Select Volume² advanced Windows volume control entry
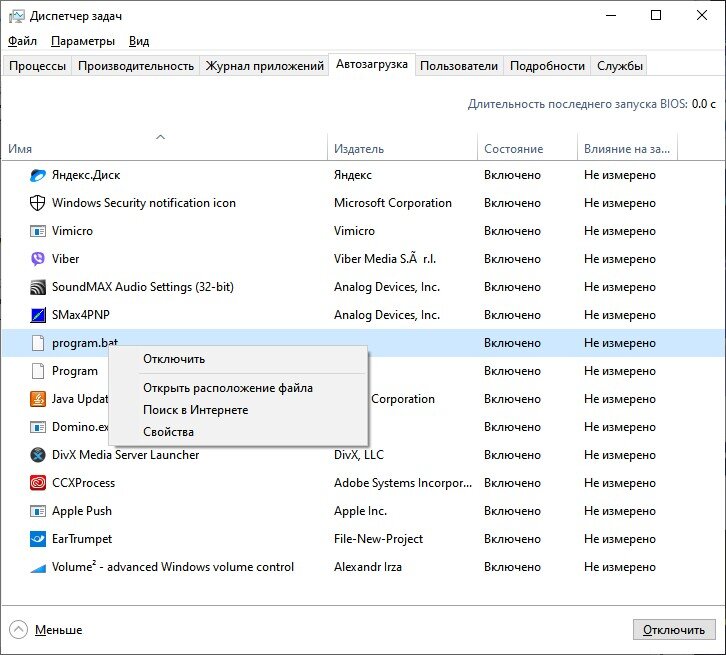Screen dimensions: 726x655 (x=173, y=567)
